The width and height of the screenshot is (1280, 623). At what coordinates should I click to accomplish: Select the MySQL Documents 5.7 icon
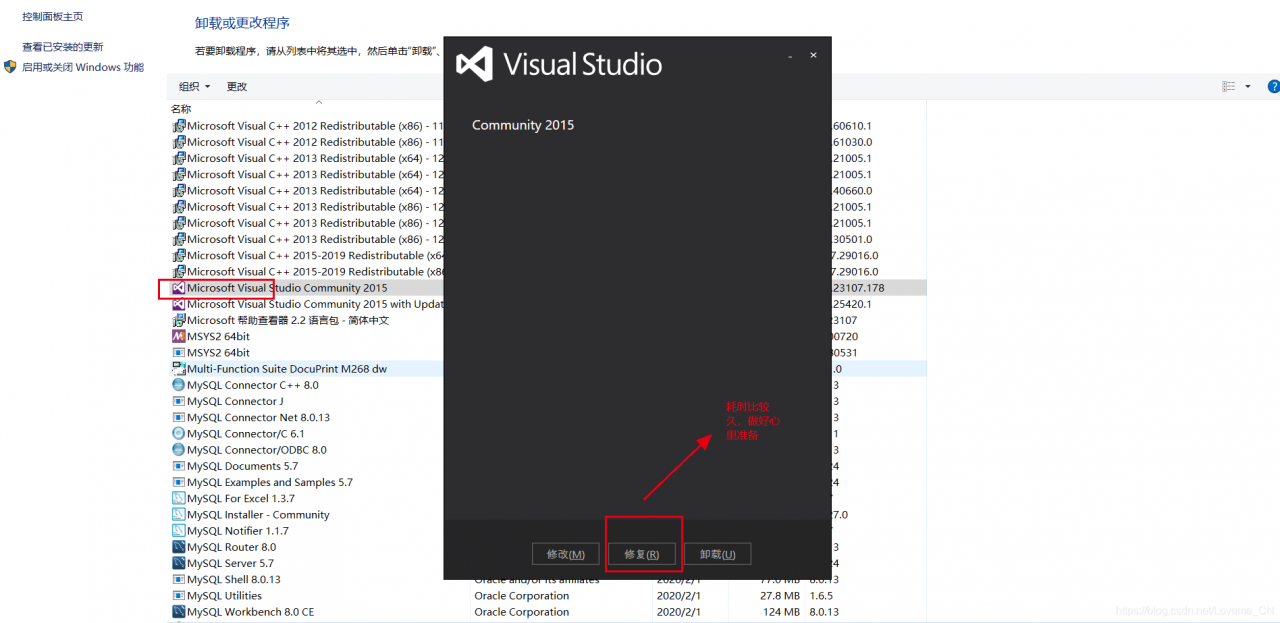[179, 466]
